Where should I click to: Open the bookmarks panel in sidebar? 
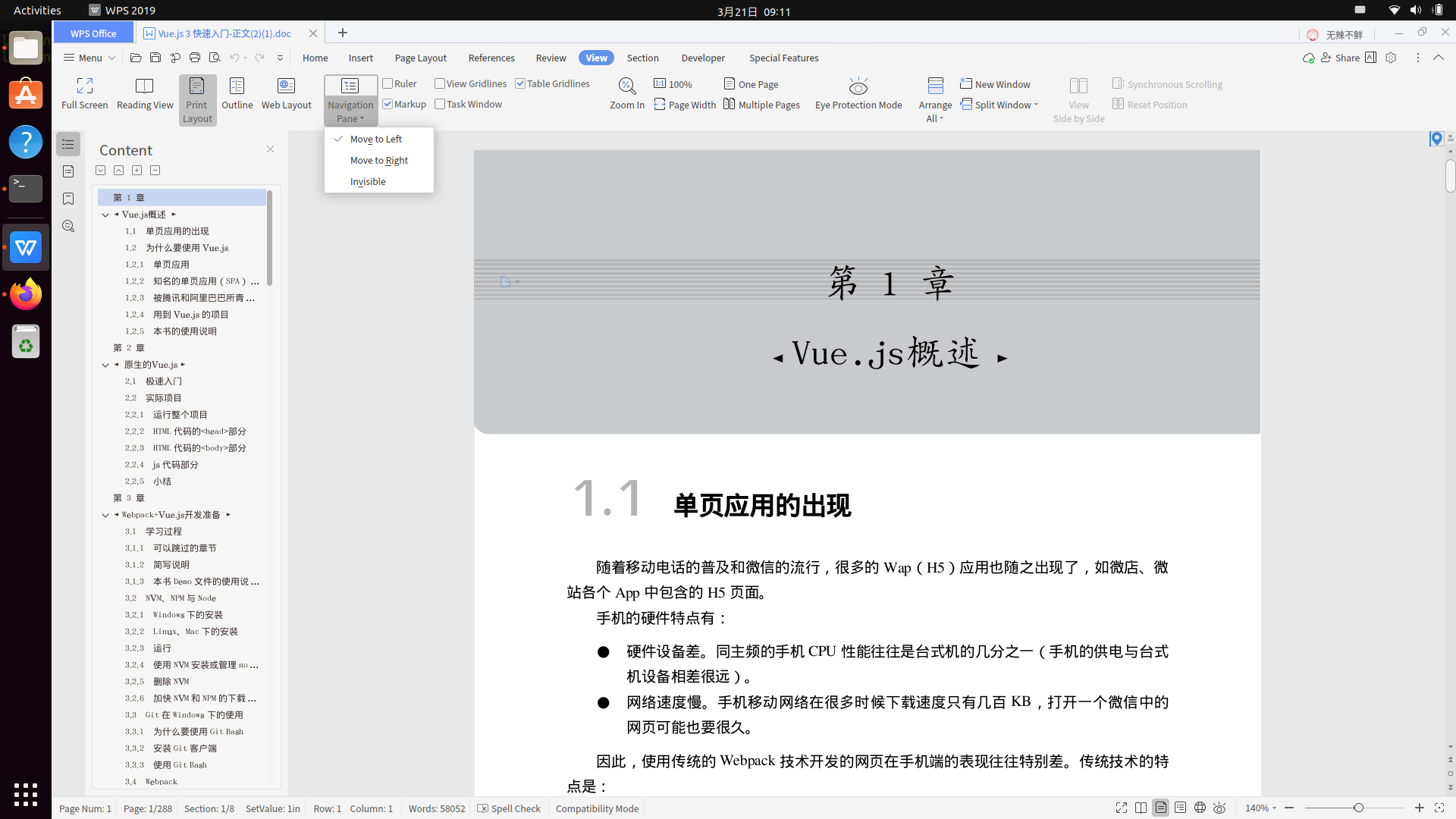68,199
